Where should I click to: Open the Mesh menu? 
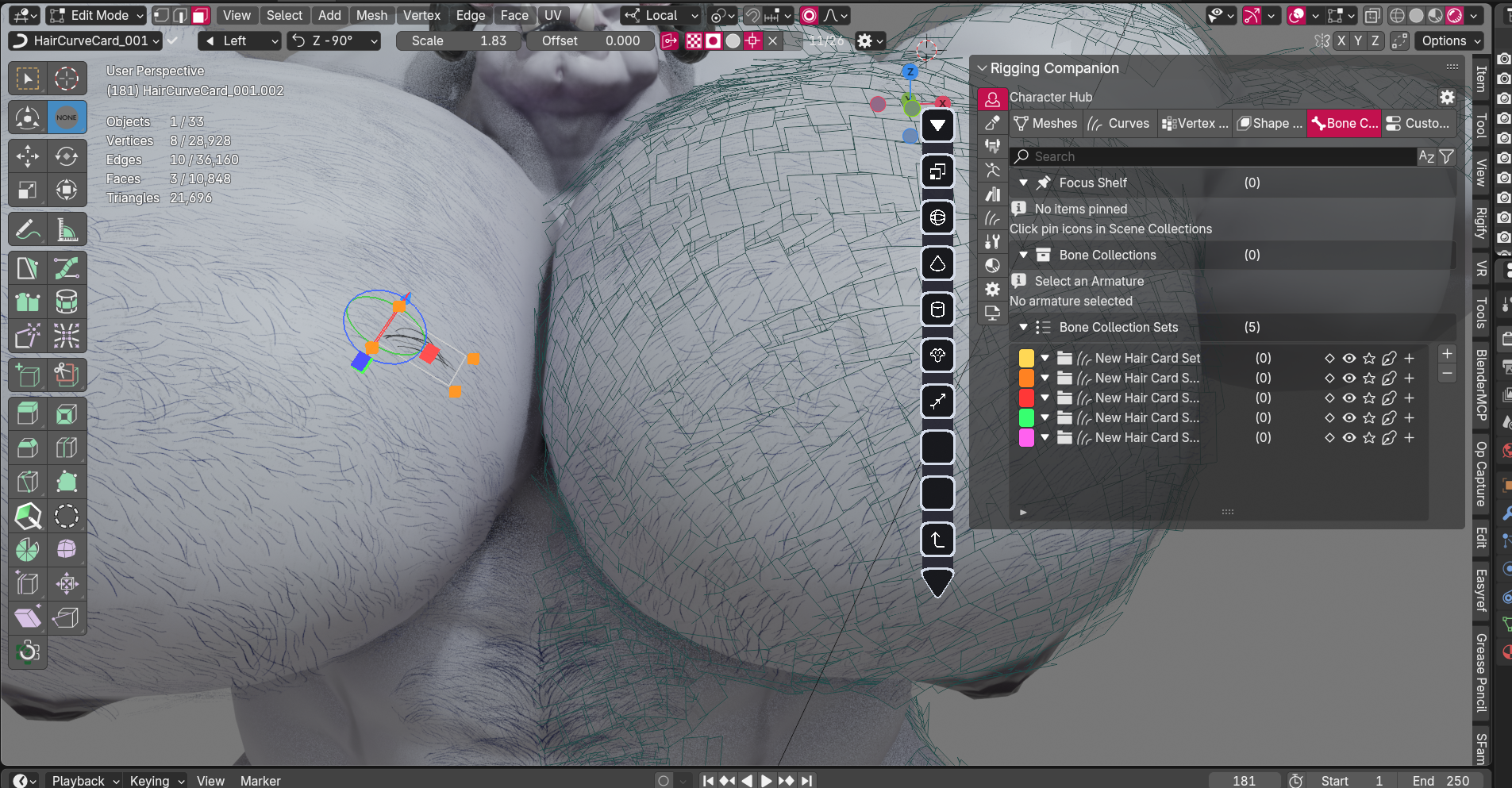[371, 15]
